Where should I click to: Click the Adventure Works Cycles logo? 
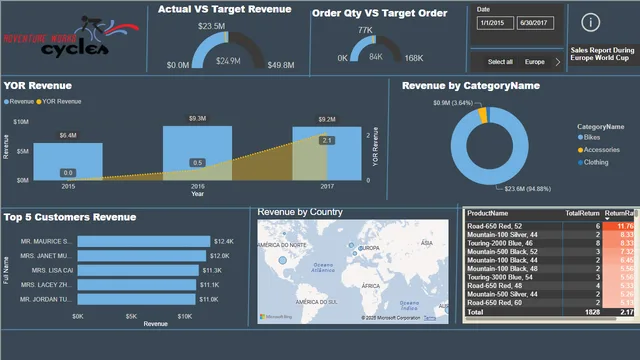point(71,37)
